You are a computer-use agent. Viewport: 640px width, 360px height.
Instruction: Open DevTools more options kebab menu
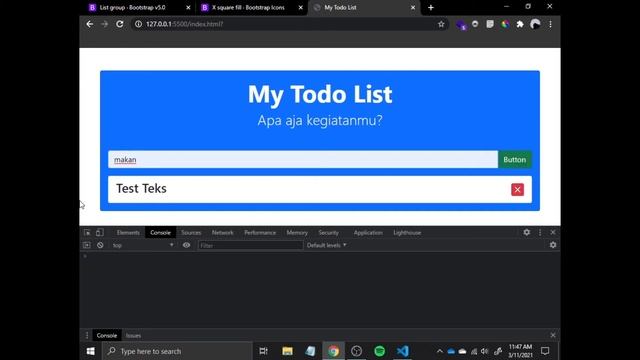(540, 232)
